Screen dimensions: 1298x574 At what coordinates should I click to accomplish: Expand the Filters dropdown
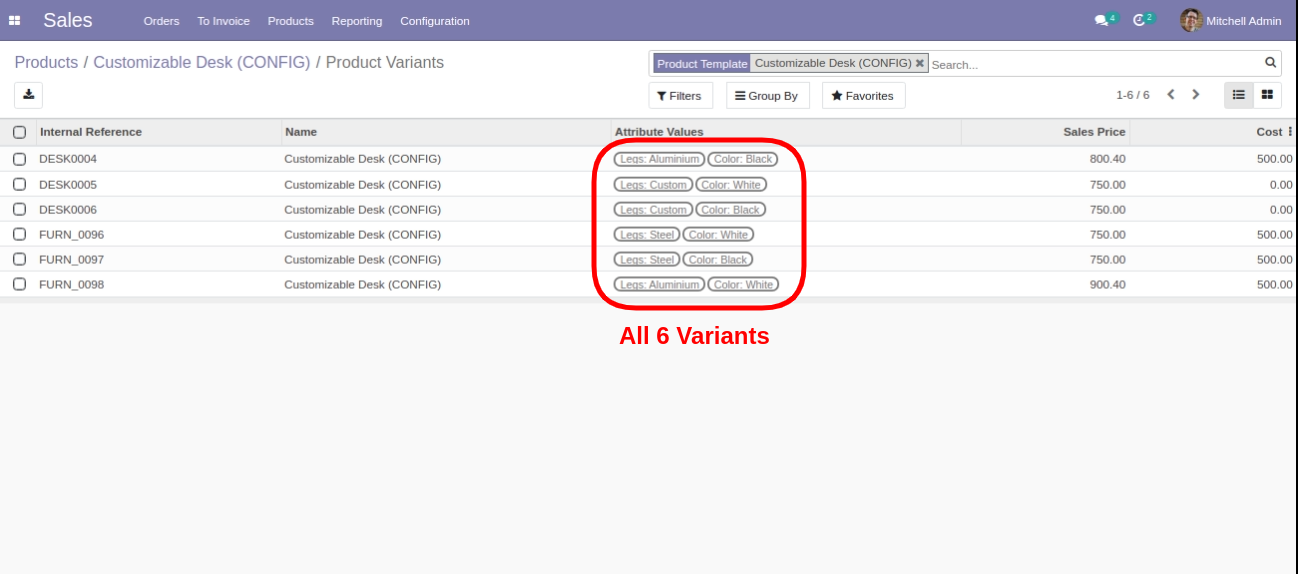[x=680, y=96]
